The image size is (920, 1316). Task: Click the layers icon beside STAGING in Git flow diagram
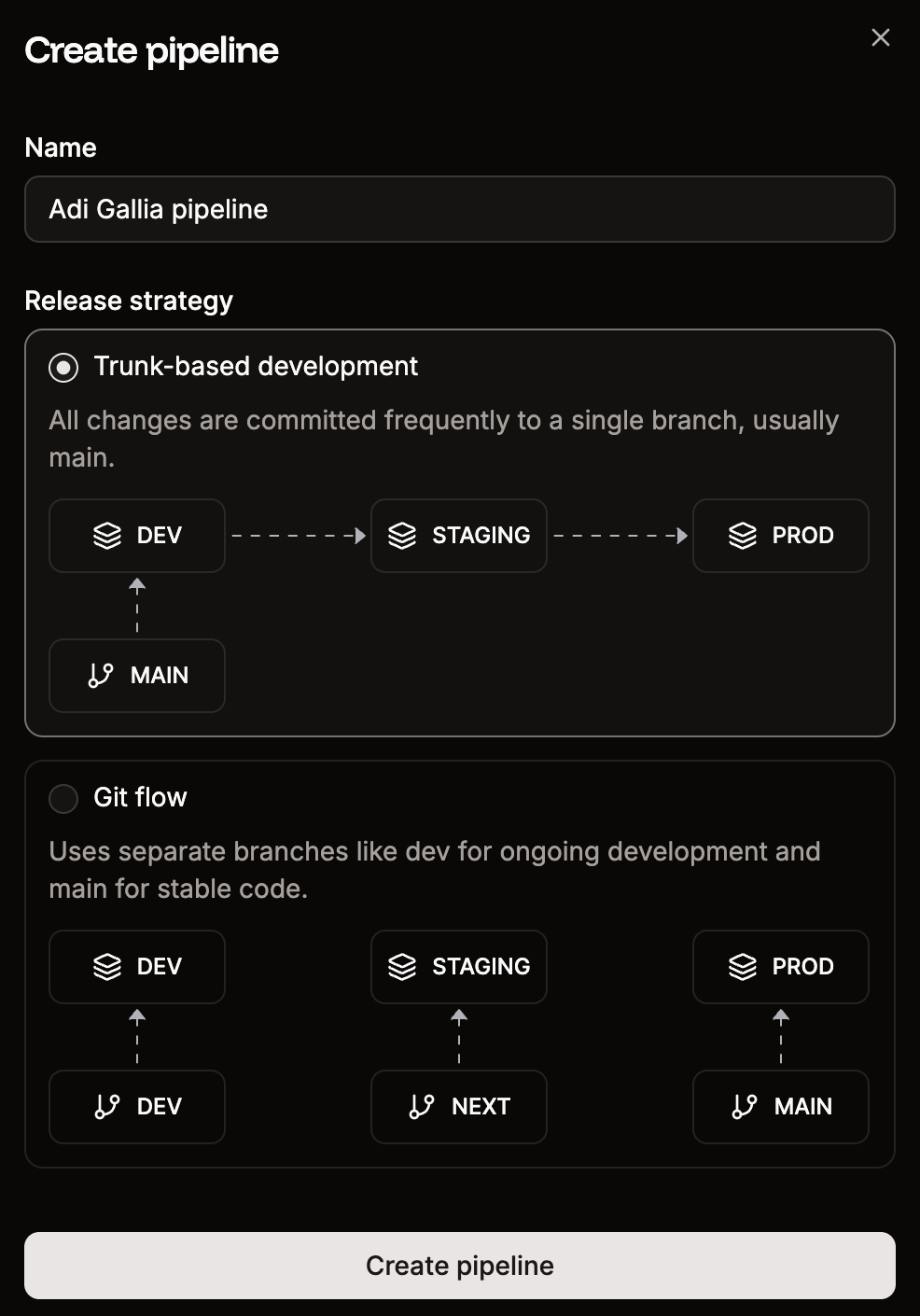coord(403,966)
